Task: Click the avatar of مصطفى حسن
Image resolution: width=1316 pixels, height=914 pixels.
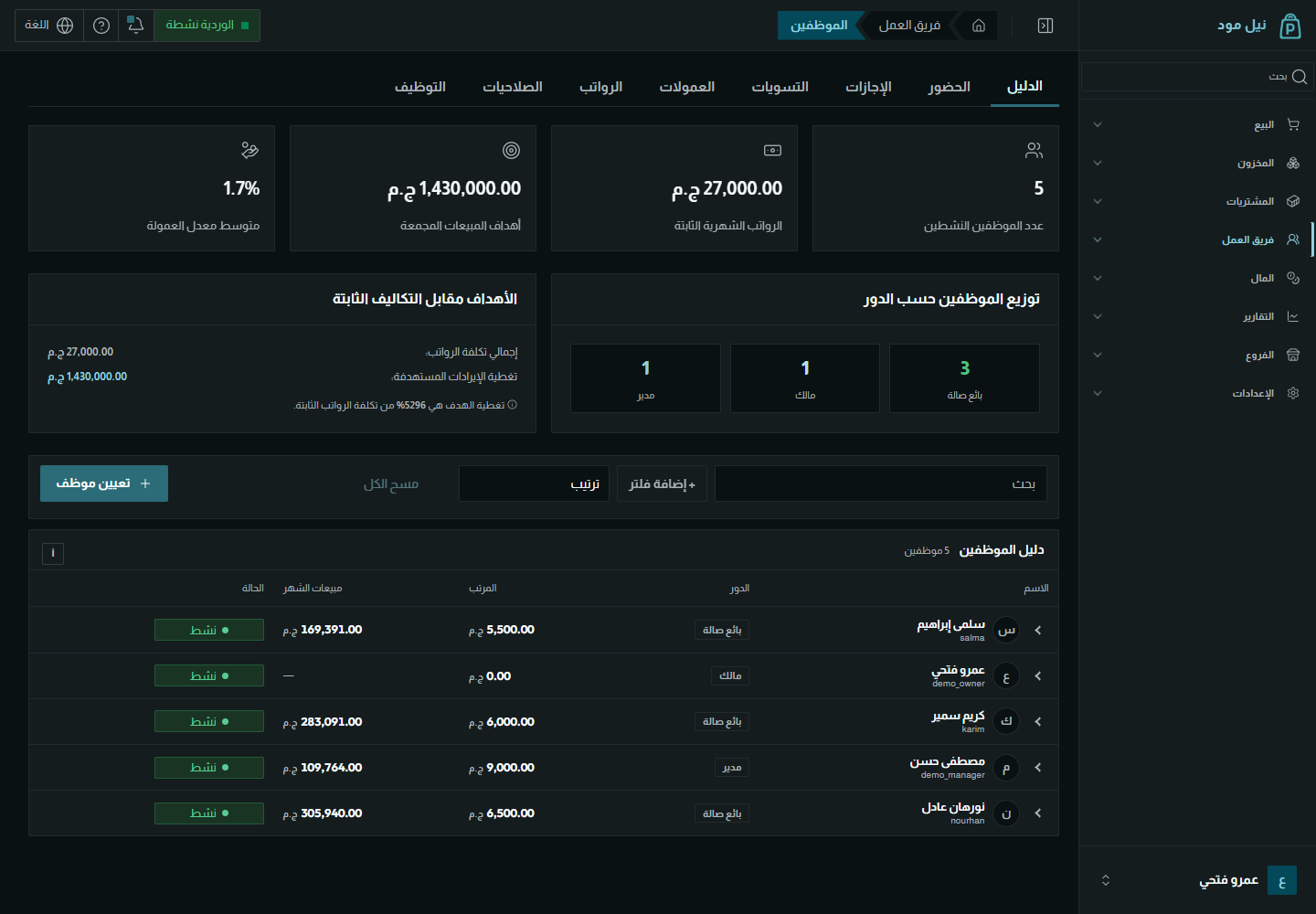Action: click(x=1006, y=768)
